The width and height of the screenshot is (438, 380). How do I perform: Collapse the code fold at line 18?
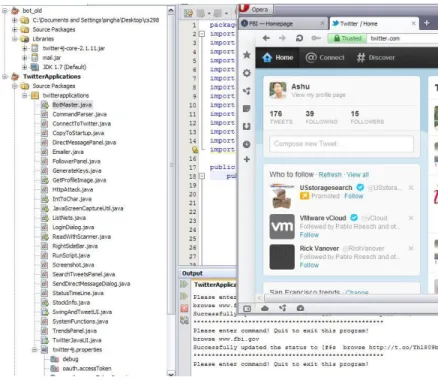point(202,176)
